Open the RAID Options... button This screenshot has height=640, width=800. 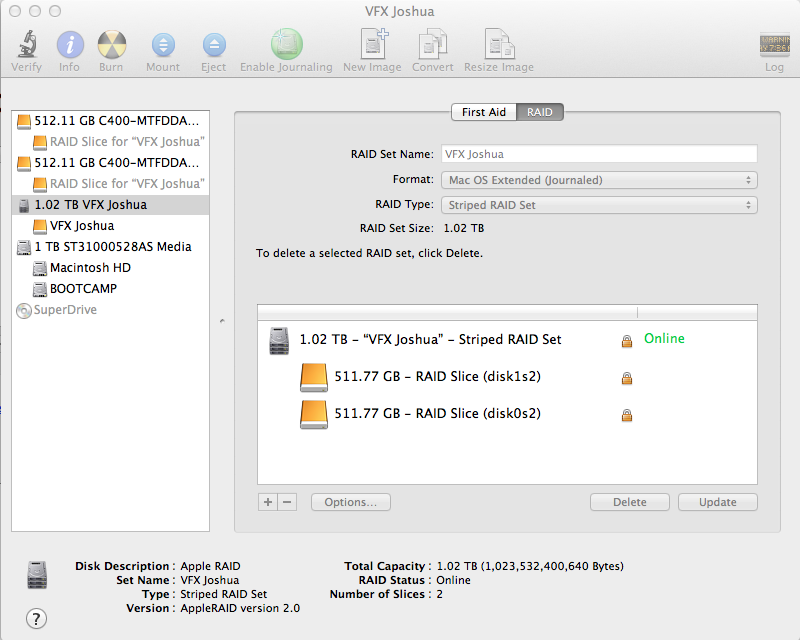click(351, 502)
